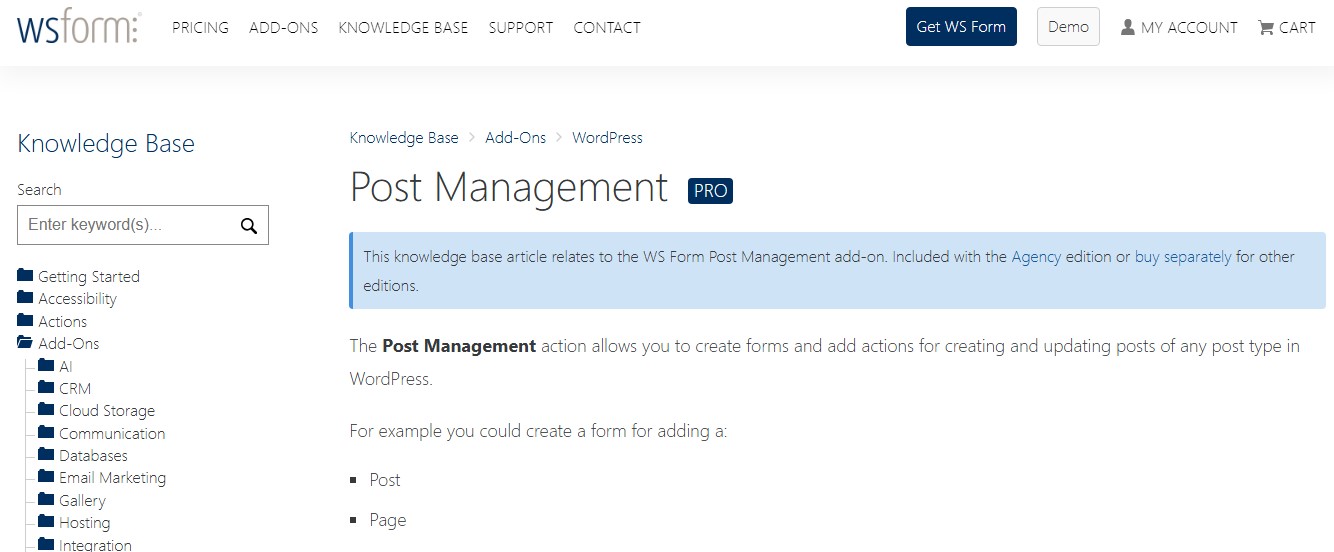Select the Integration sub-category label

coord(95,545)
